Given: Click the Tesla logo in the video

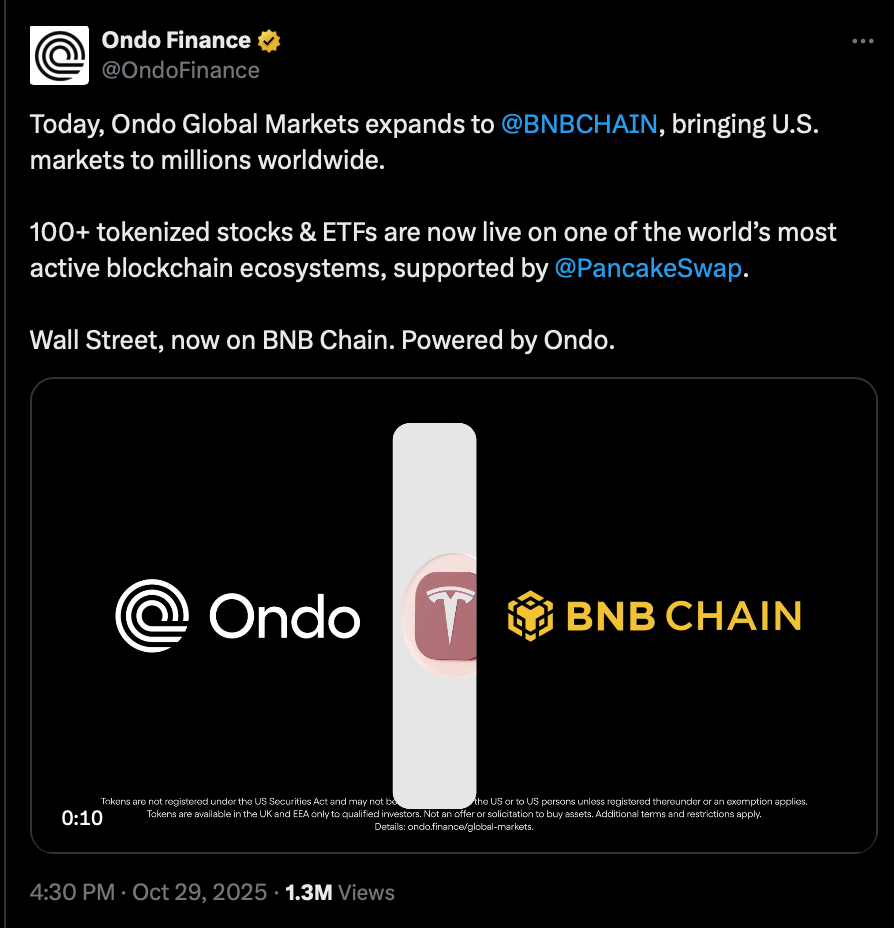Looking at the screenshot, I should 446,616.
